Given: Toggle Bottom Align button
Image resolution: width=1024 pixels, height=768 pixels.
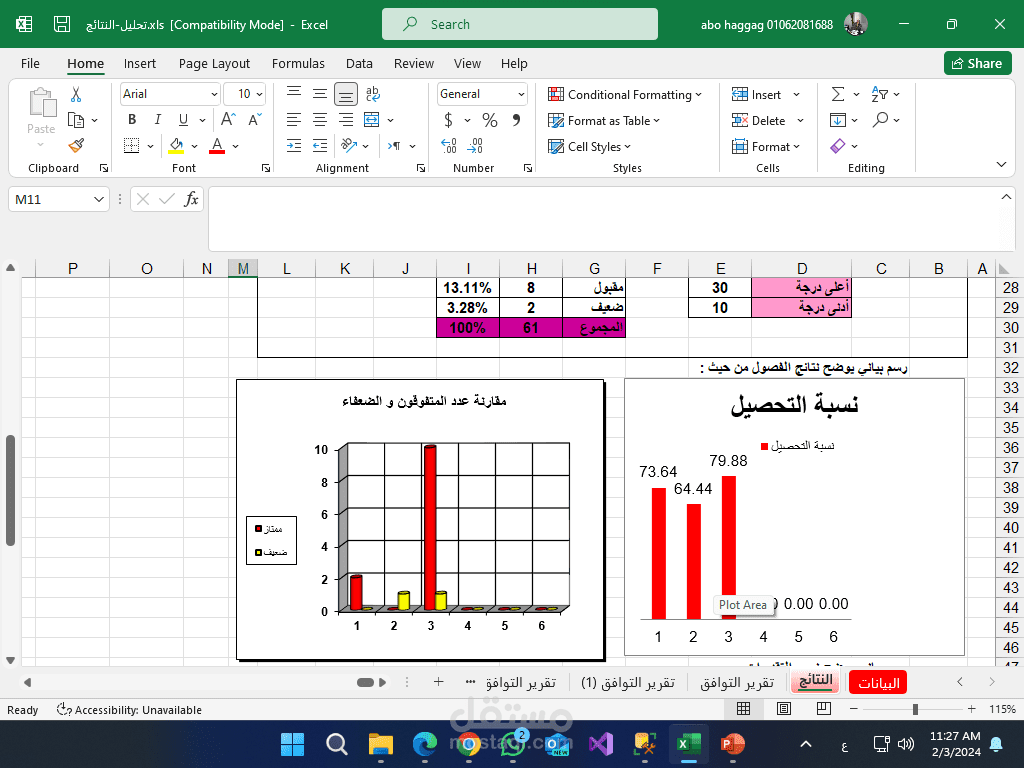Looking at the screenshot, I should tap(345, 94).
